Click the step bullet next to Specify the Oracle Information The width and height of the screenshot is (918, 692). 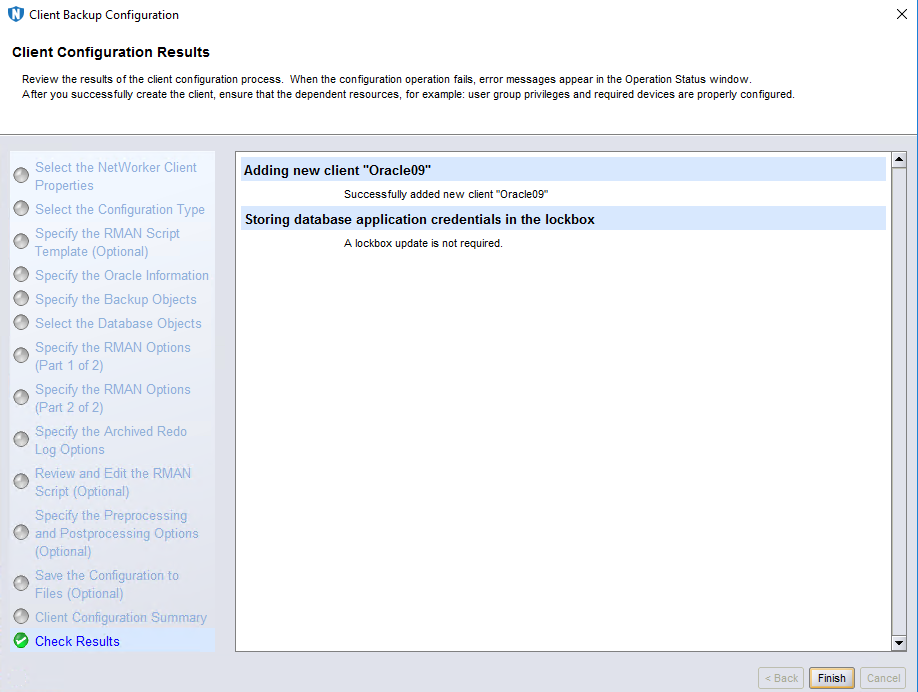click(x=21, y=275)
